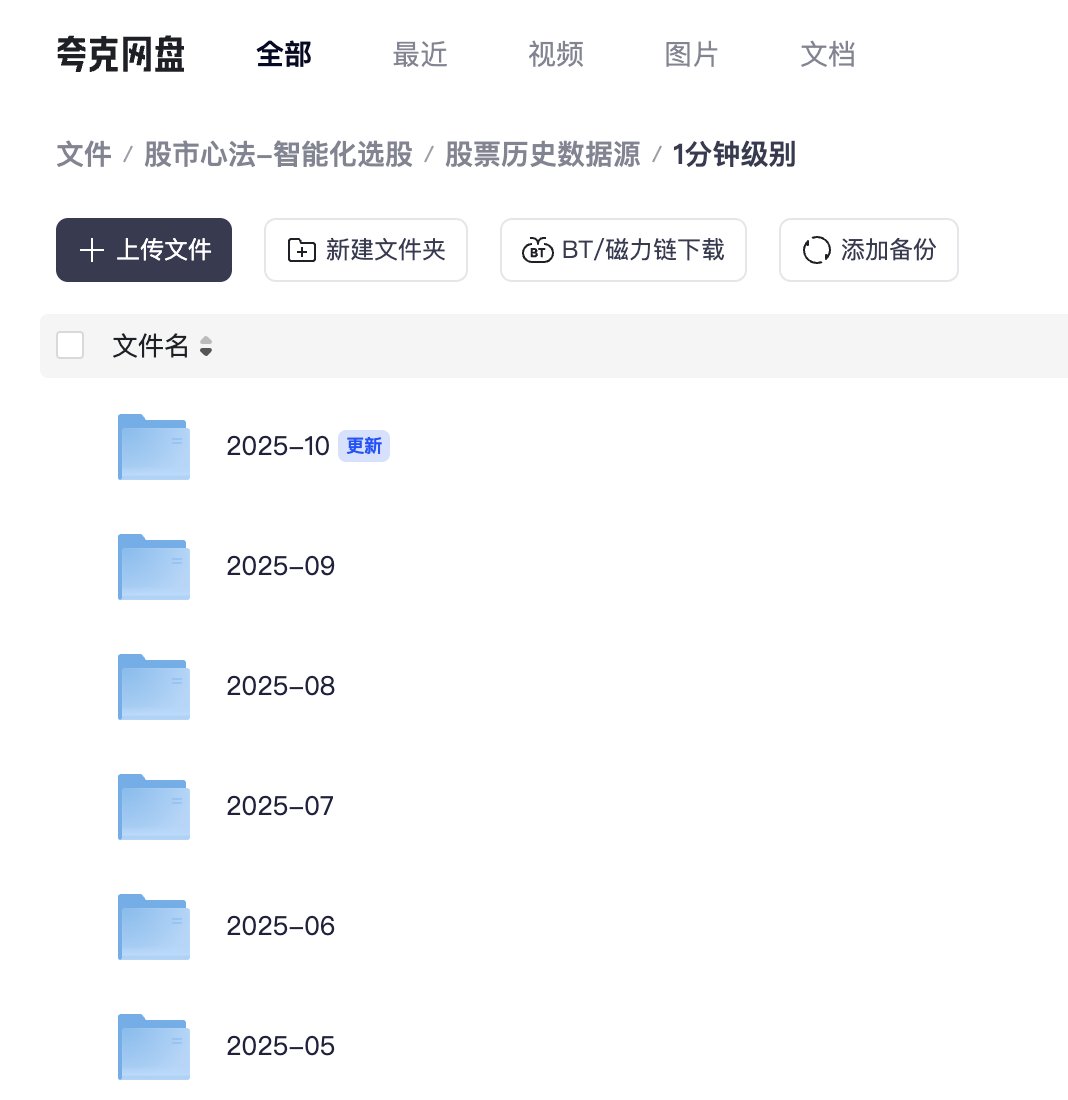Switch to the 视频 tab
Image resolution: width=1068 pixels, height=1100 pixels.
[556, 55]
